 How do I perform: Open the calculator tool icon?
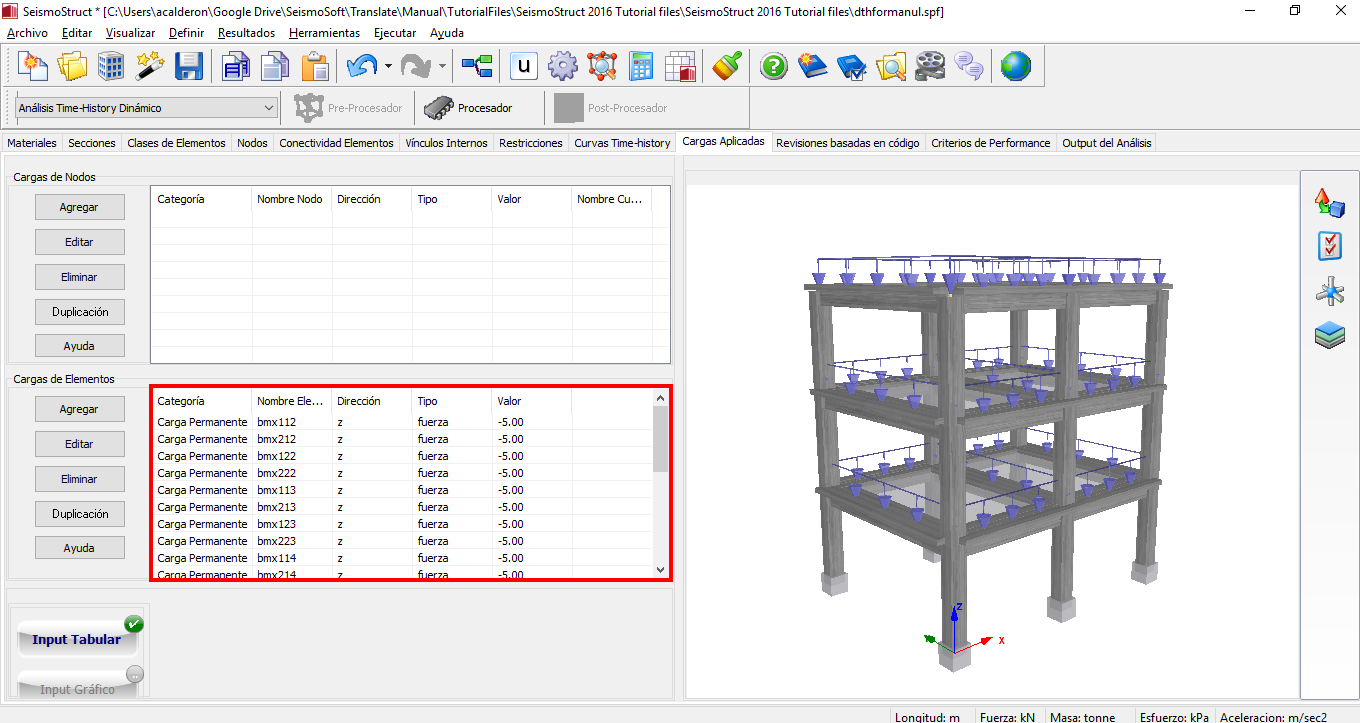coord(641,67)
